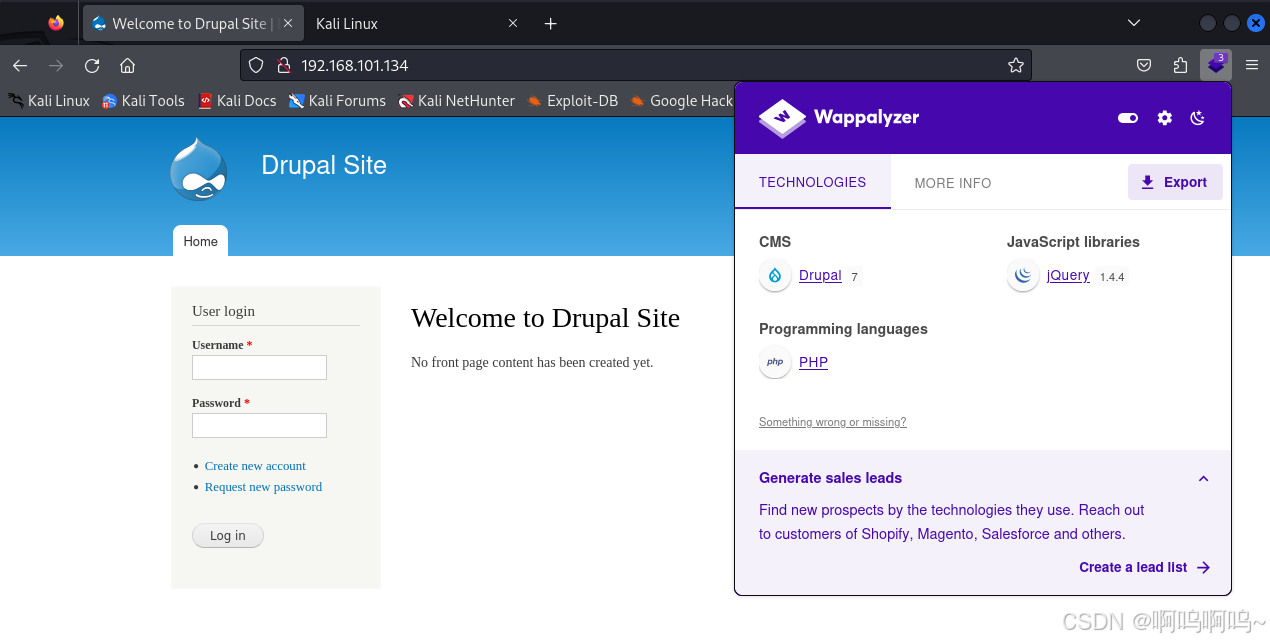
Task: Open the Google Hacking bookmark
Action: tap(681, 100)
